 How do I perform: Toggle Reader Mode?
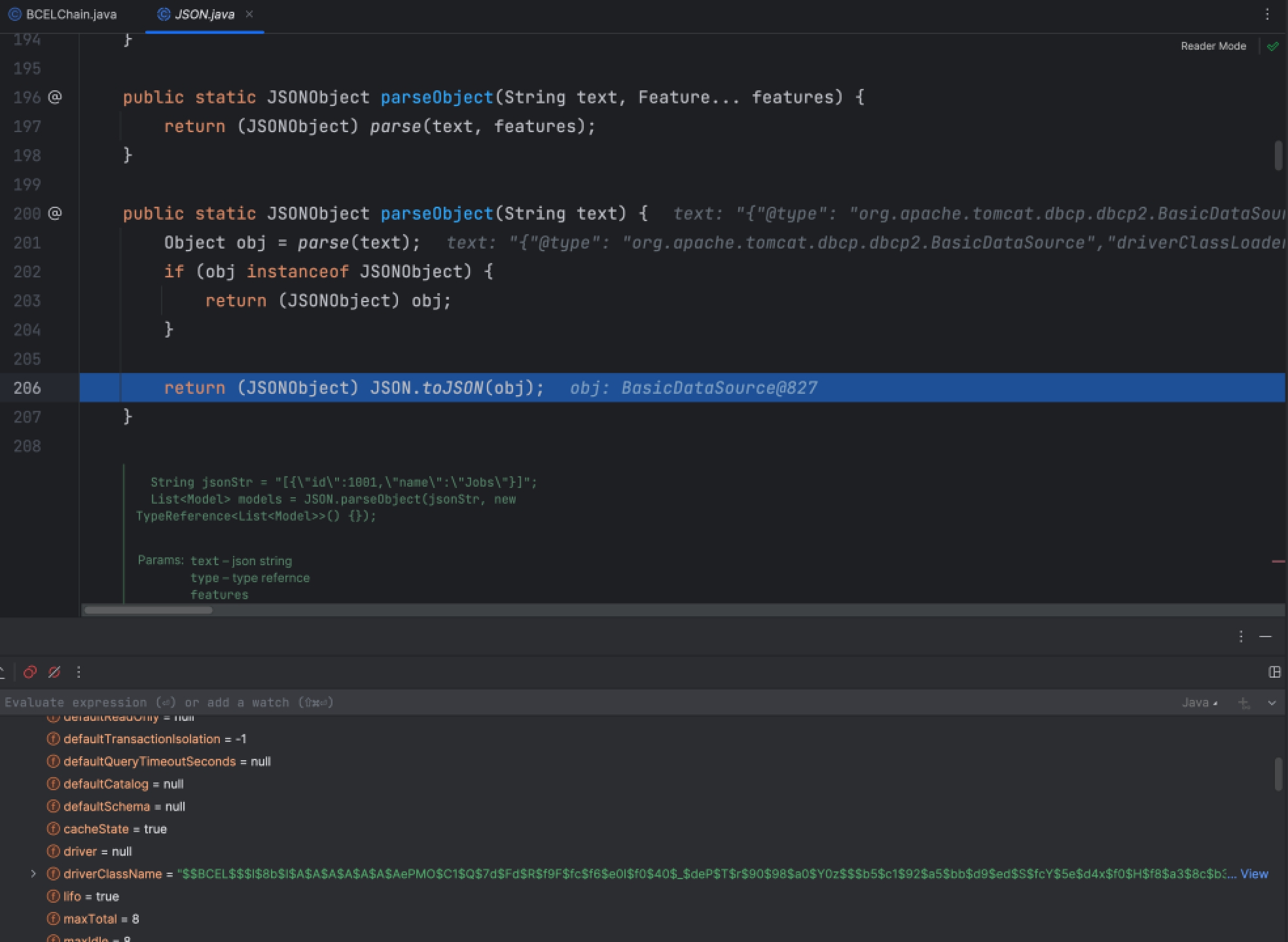coord(1213,46)
